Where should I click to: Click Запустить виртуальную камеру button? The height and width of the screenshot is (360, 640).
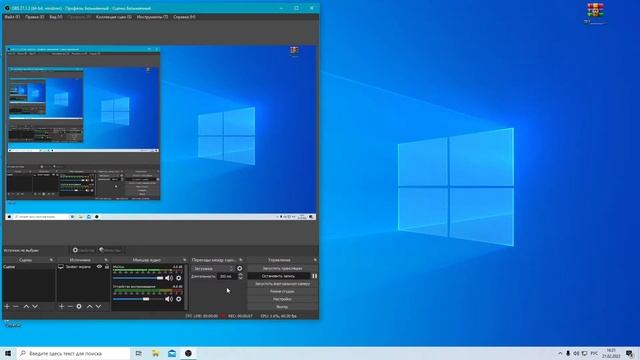click(x=282, y=284)
